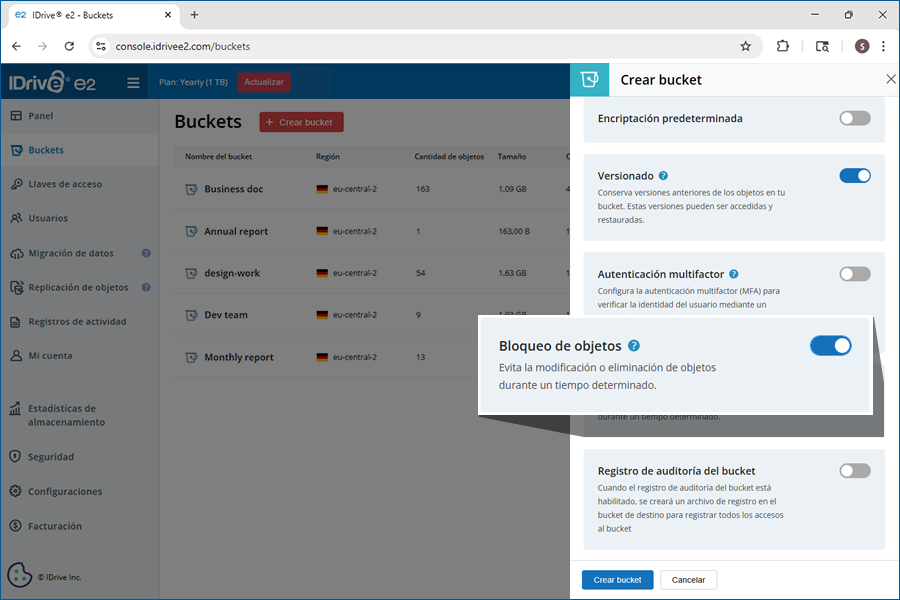900x600 pixels.
Task: Disable the Bloqueo de objetos switch
Action: pyautogui.click(x=830, y=346)
